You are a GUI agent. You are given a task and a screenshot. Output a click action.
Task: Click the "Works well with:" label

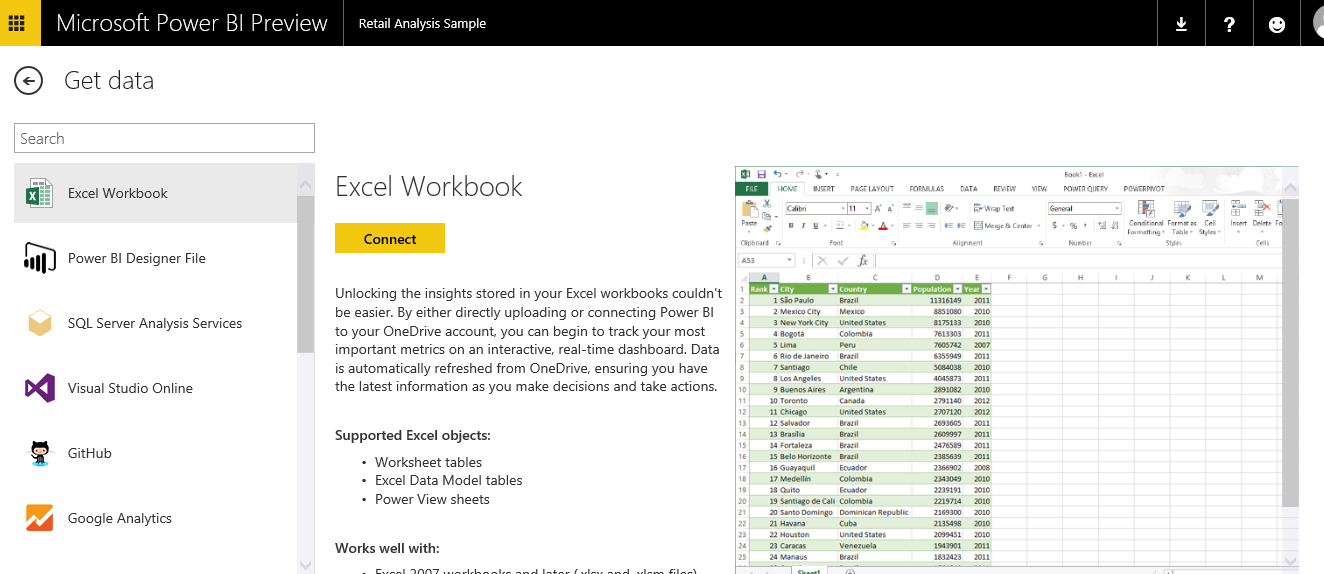tap(387, 548)
